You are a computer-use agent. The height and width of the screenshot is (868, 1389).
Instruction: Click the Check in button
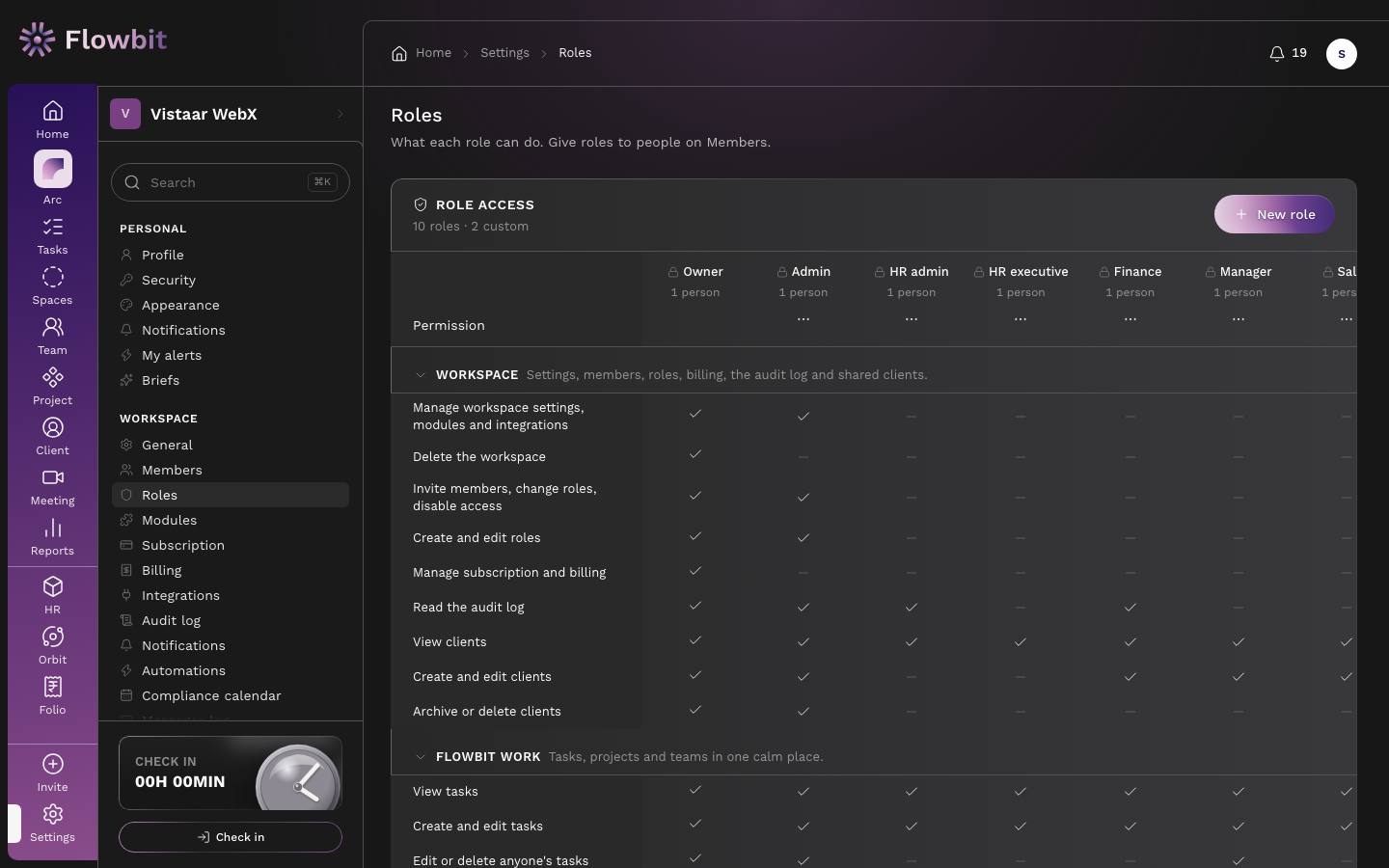(231, 837)
